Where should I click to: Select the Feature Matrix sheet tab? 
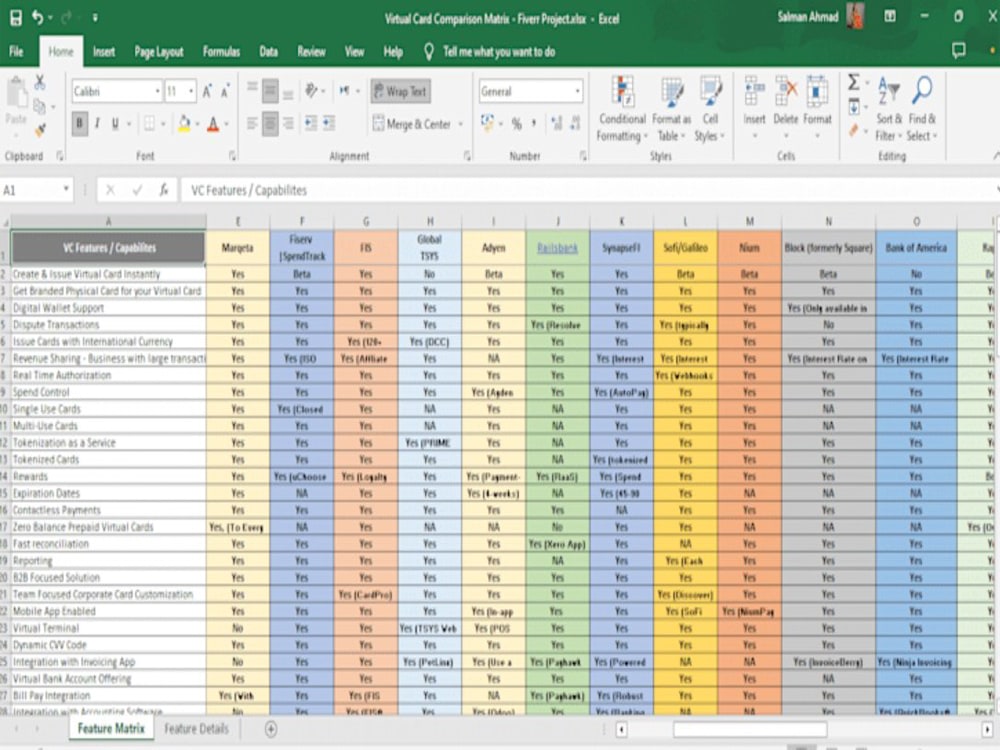111,728
